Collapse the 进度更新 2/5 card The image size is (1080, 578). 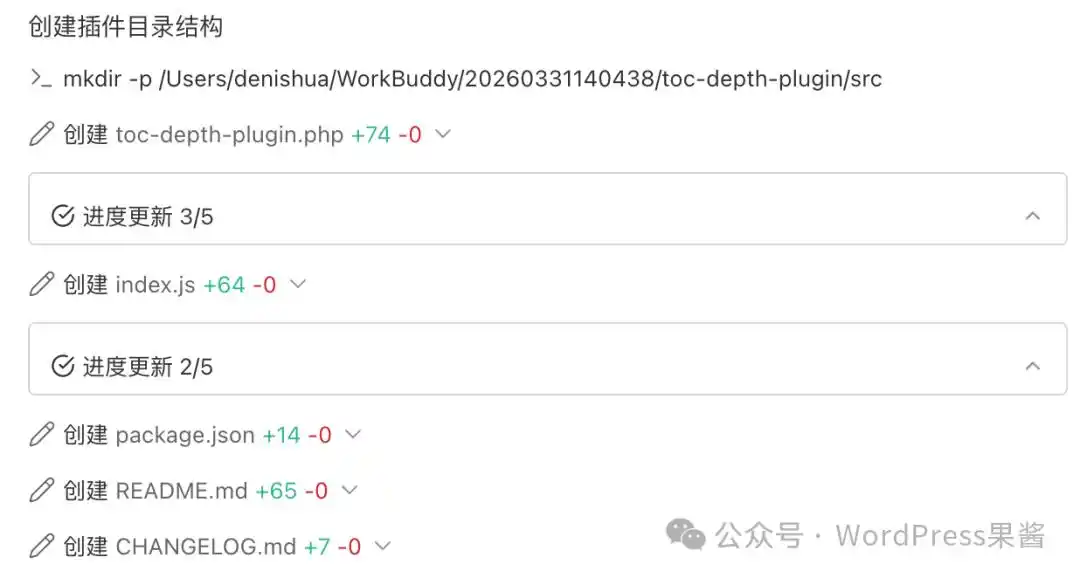point(1033,364)
